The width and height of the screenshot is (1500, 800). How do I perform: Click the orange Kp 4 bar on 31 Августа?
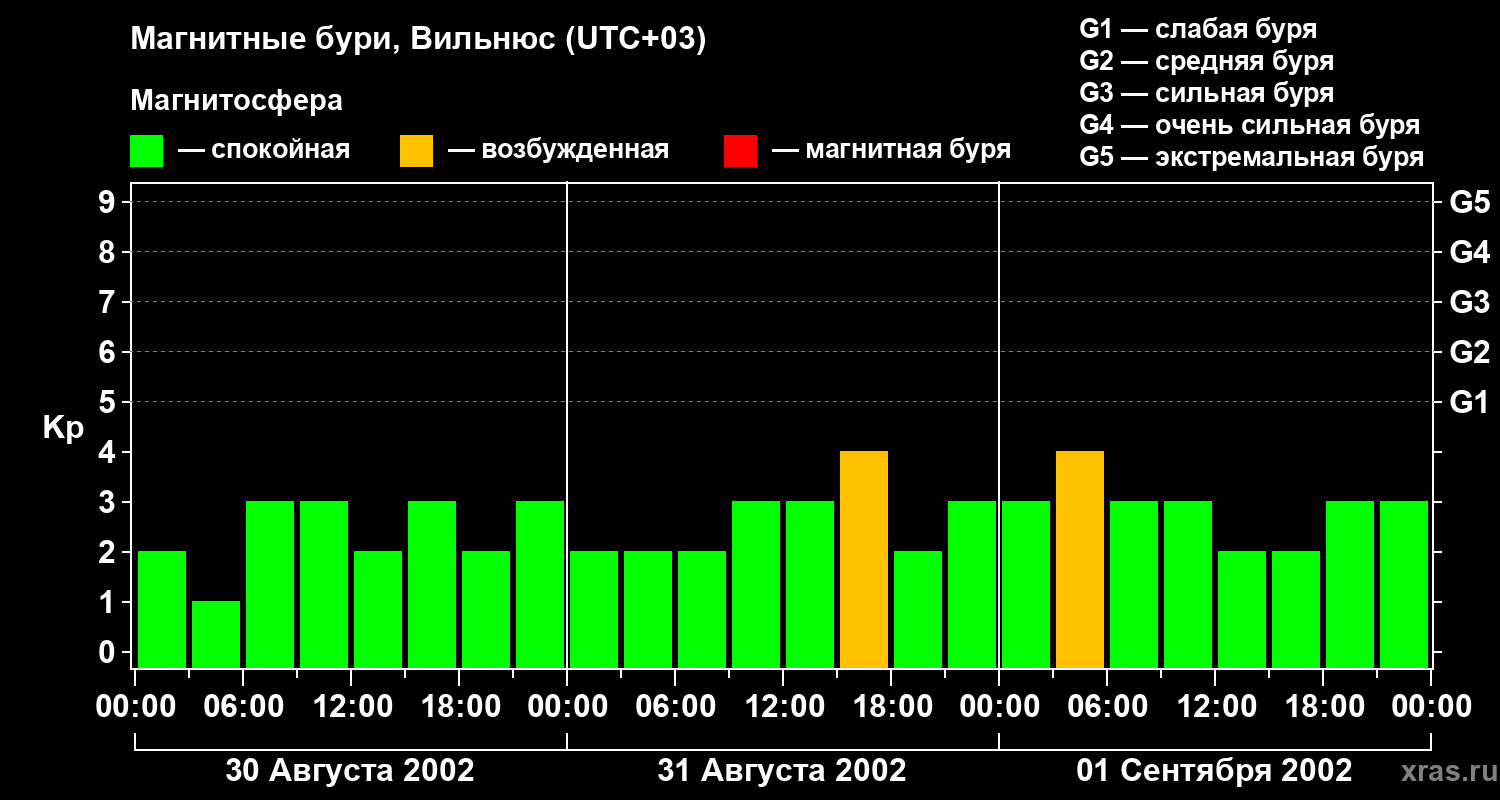click(x=864, y=559)
